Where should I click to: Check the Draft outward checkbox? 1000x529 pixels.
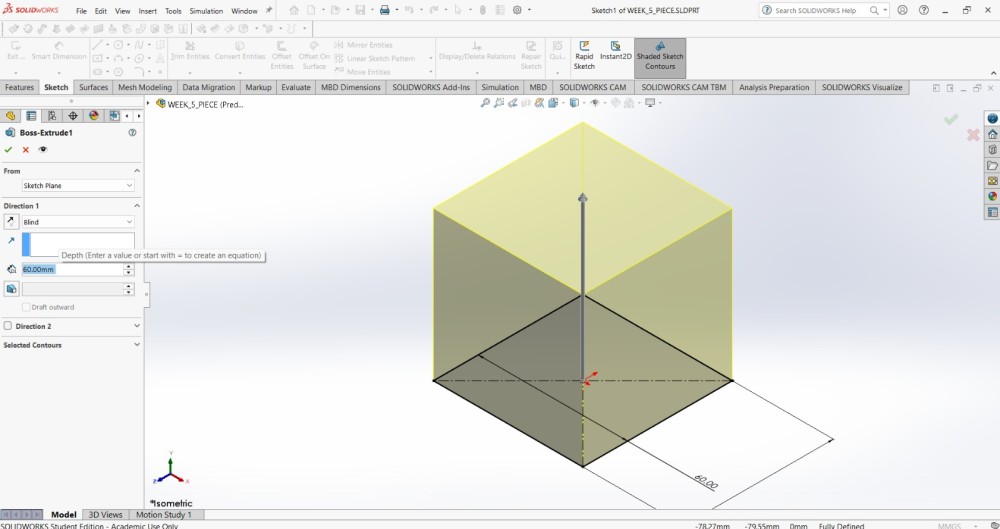click(x=26, y=307)
